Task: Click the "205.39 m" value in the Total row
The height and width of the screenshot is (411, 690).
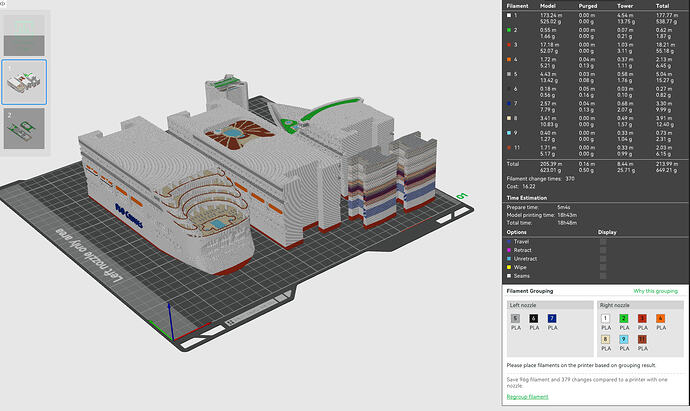Action: pos(551,164)
